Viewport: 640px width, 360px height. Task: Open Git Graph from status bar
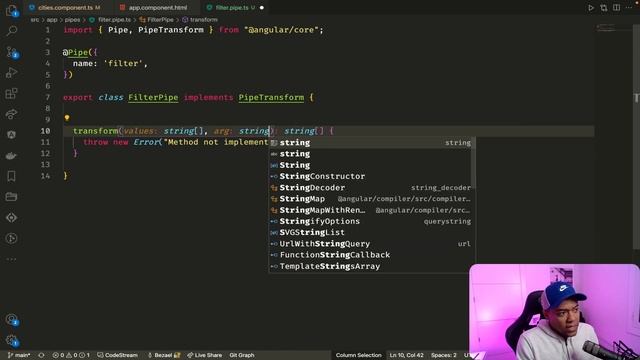pos(242,355)
